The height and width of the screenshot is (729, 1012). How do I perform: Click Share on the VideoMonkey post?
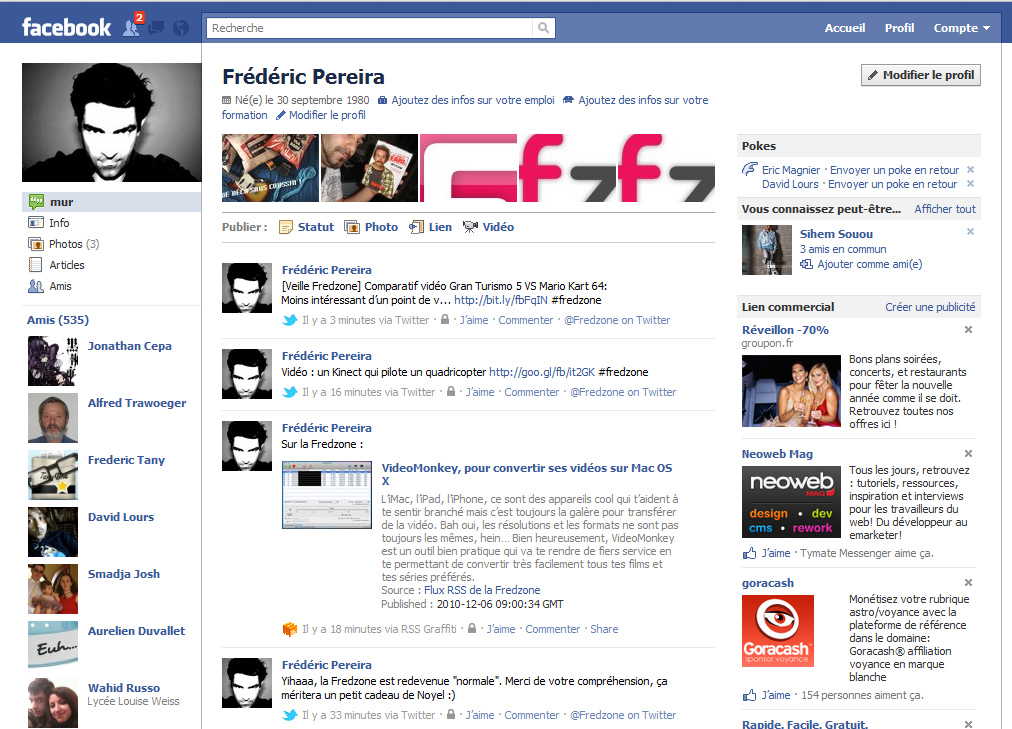(604, 629)
